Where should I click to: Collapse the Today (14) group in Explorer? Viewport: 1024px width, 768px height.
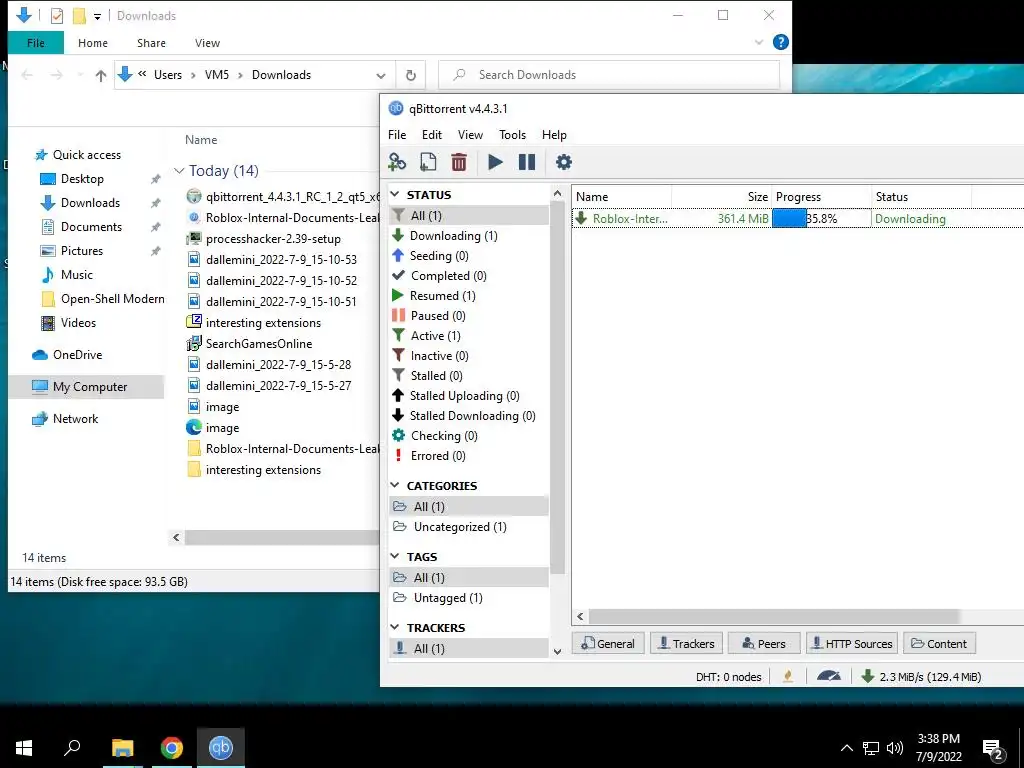(179, 170)
